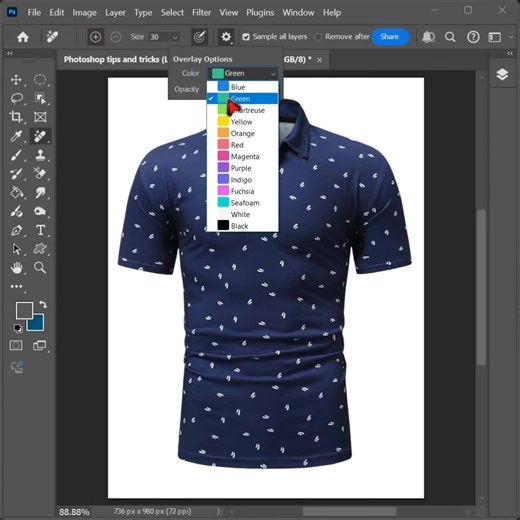Open the background color swatch
520x520 pixels.
(37, 323)
